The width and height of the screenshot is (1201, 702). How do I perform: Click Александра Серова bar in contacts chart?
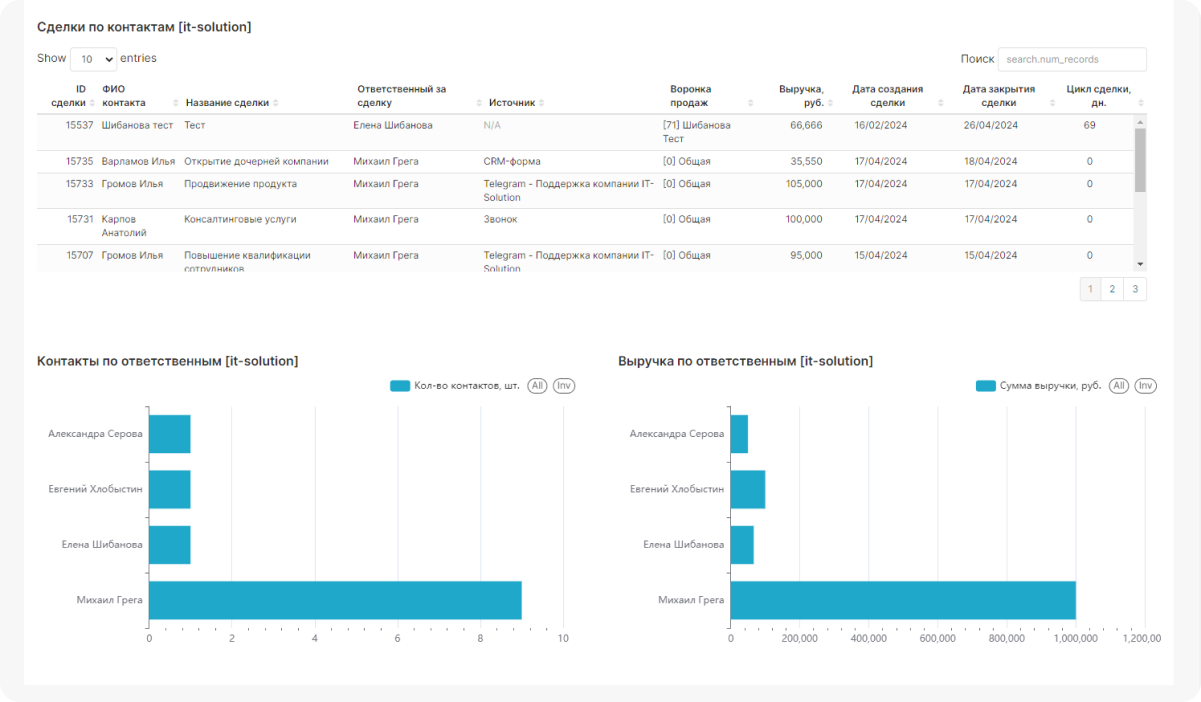click(170, 434)
